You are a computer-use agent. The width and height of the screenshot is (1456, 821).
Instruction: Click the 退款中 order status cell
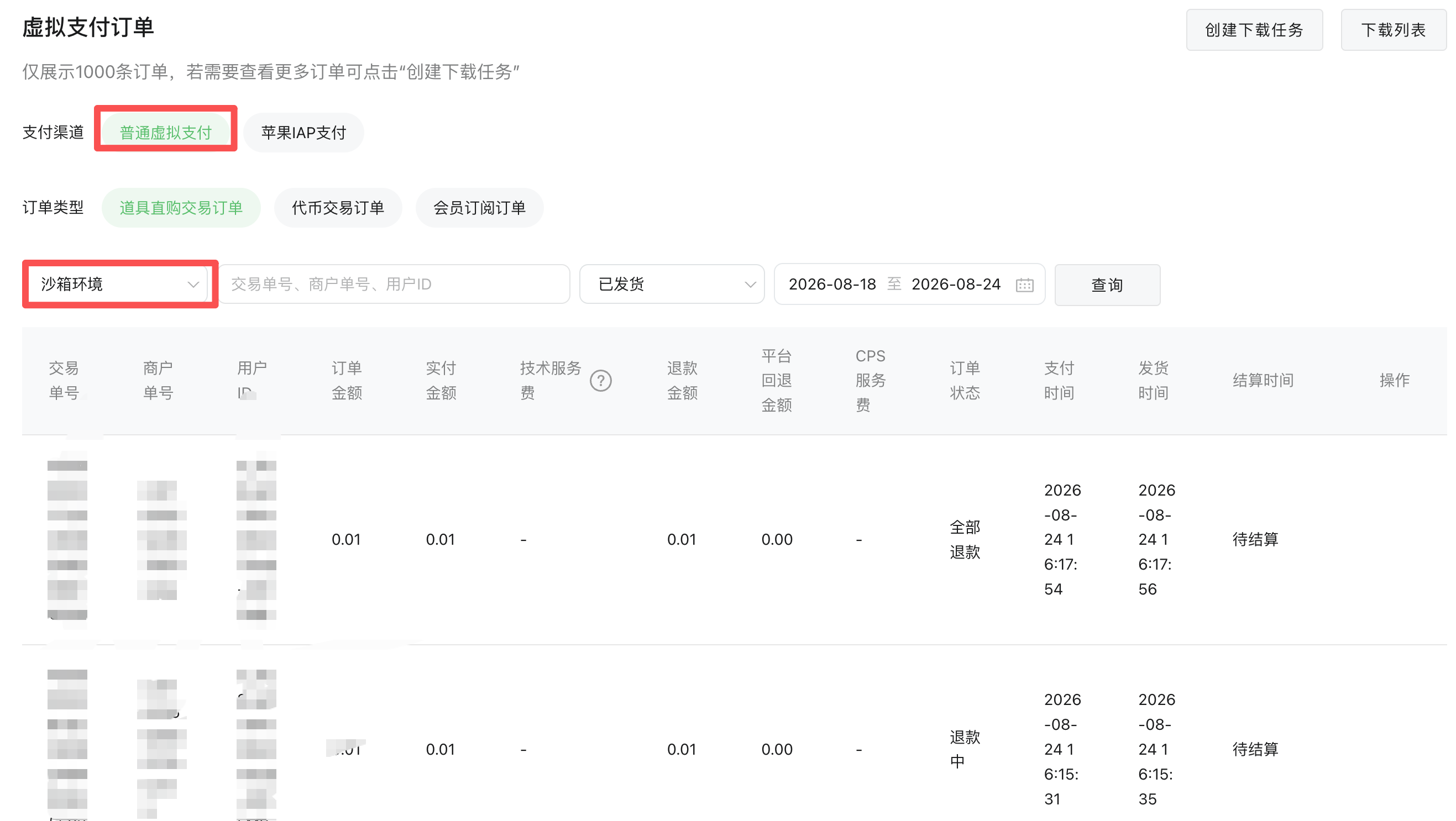(965, 749)
